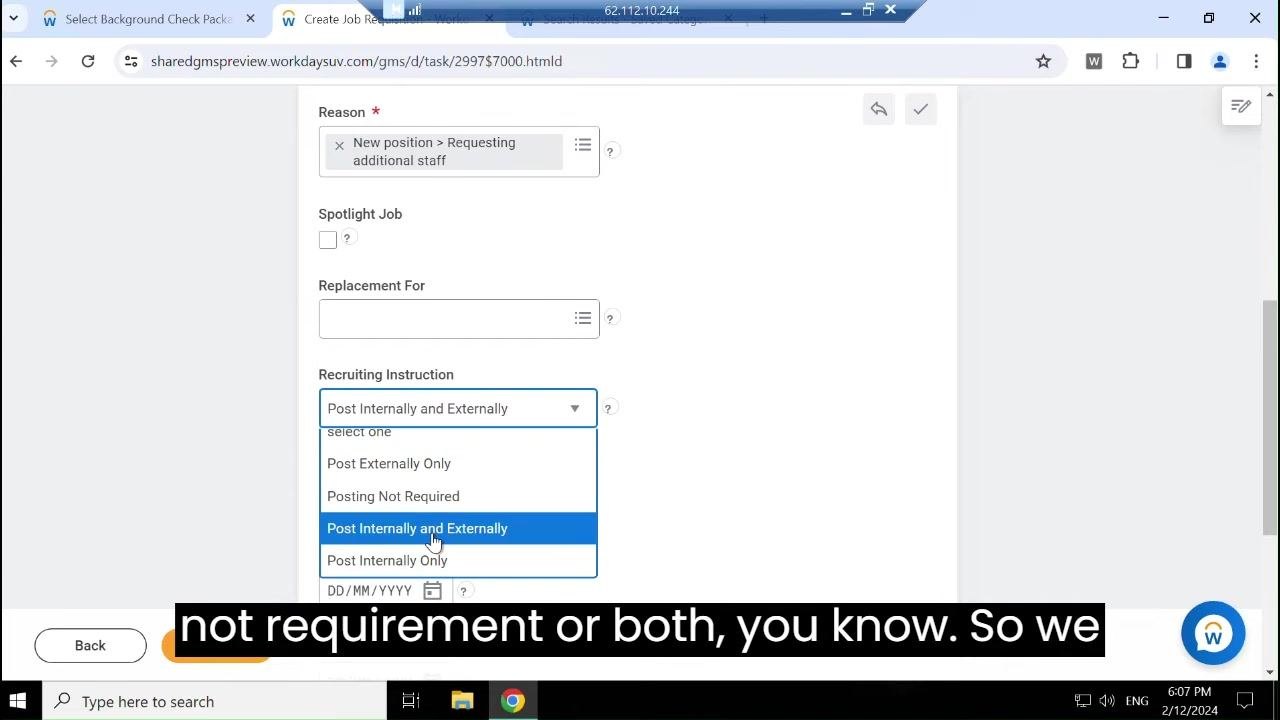
Task: Open the Workday assistant chat bubble
Action: click(1213, 633)
